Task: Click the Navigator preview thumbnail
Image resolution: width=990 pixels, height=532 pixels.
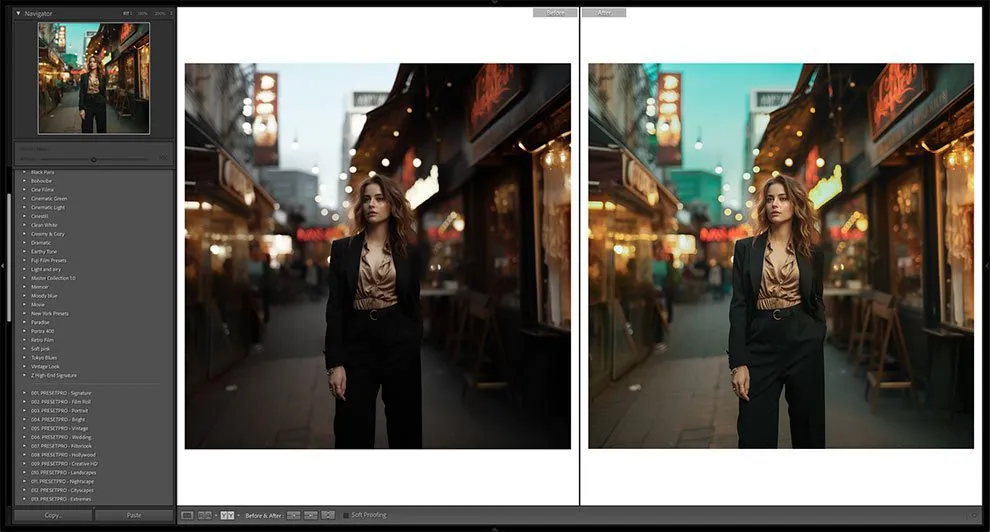Action: click(x=94, y=78)
